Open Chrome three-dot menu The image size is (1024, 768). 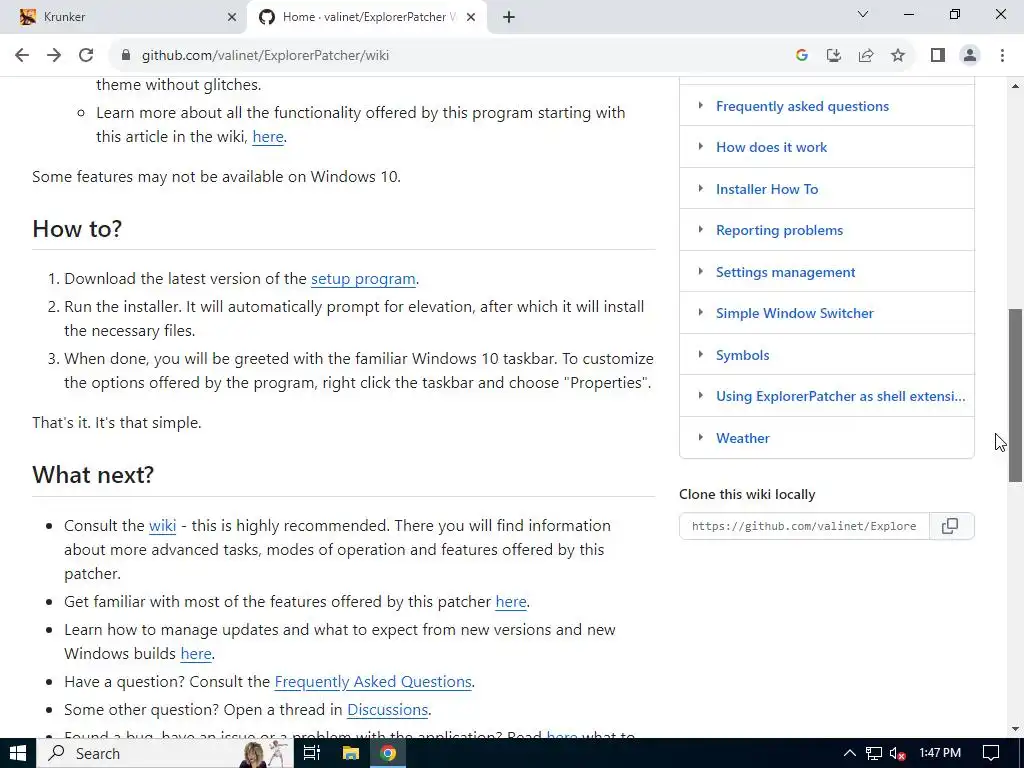coord(1002,56)
